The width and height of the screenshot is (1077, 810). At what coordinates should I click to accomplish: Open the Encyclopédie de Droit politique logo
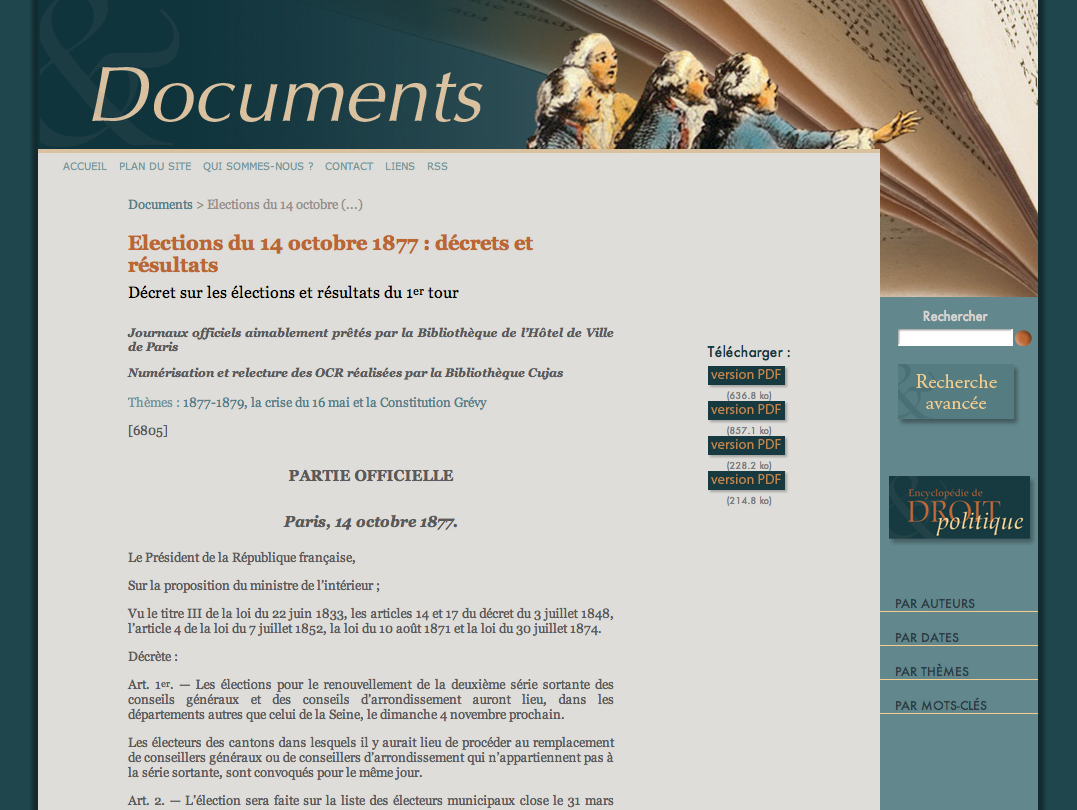(959, 508)
